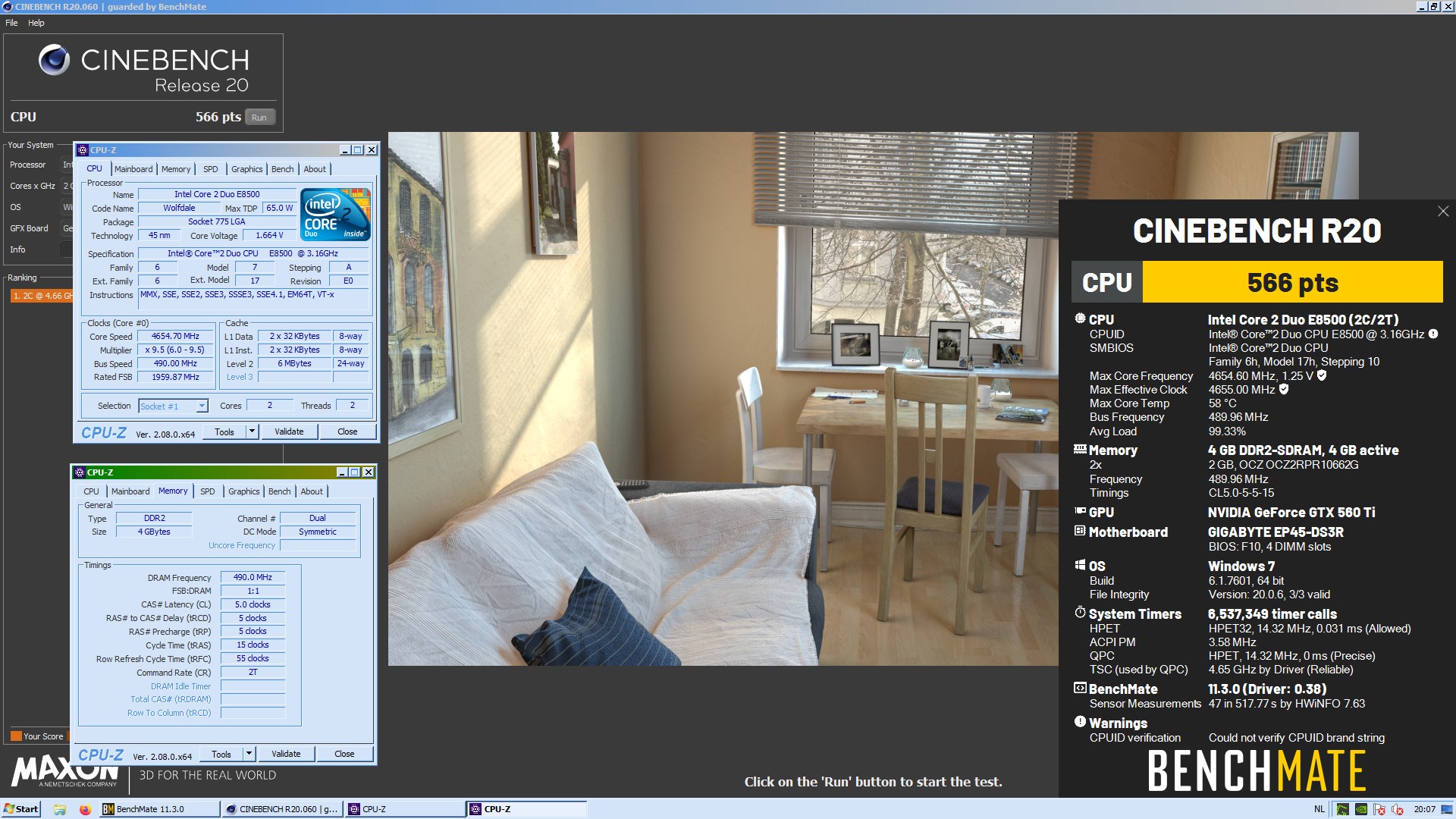Expand Tools dropdown arrow in upper CPU-Z
1456x819 pixels.
click(x=253, y=431)
